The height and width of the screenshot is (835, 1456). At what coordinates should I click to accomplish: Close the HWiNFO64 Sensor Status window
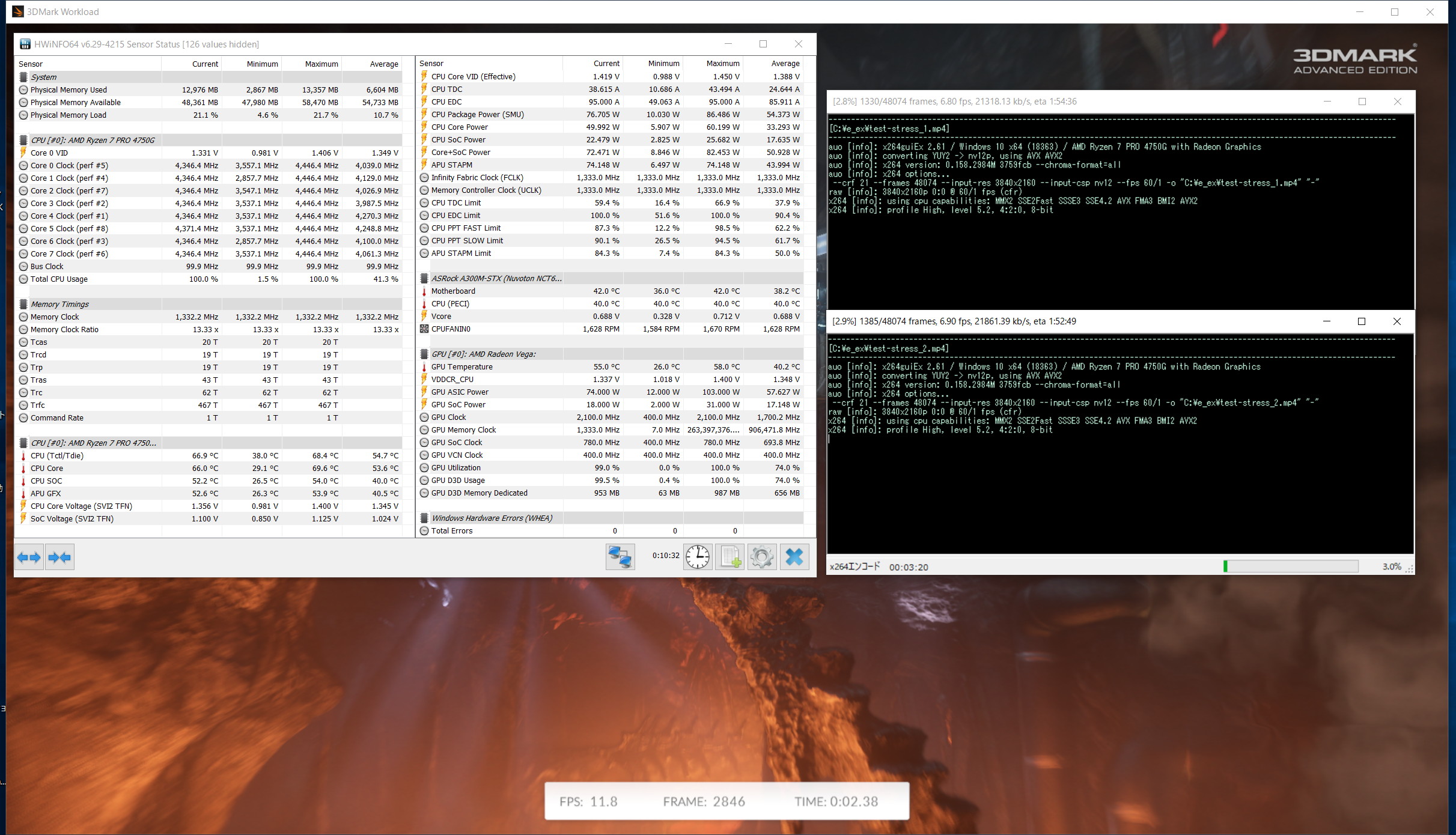pyautogui.click(x=798, y=44)
